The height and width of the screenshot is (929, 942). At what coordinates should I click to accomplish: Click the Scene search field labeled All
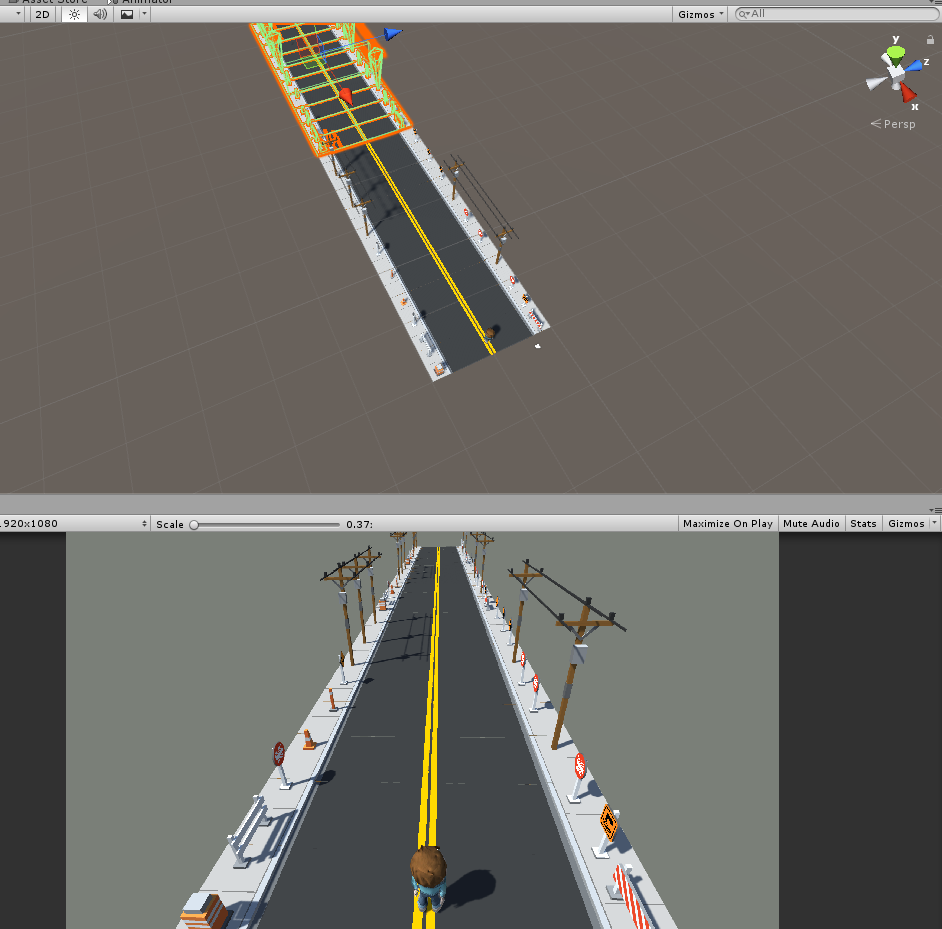click(837, 14)
